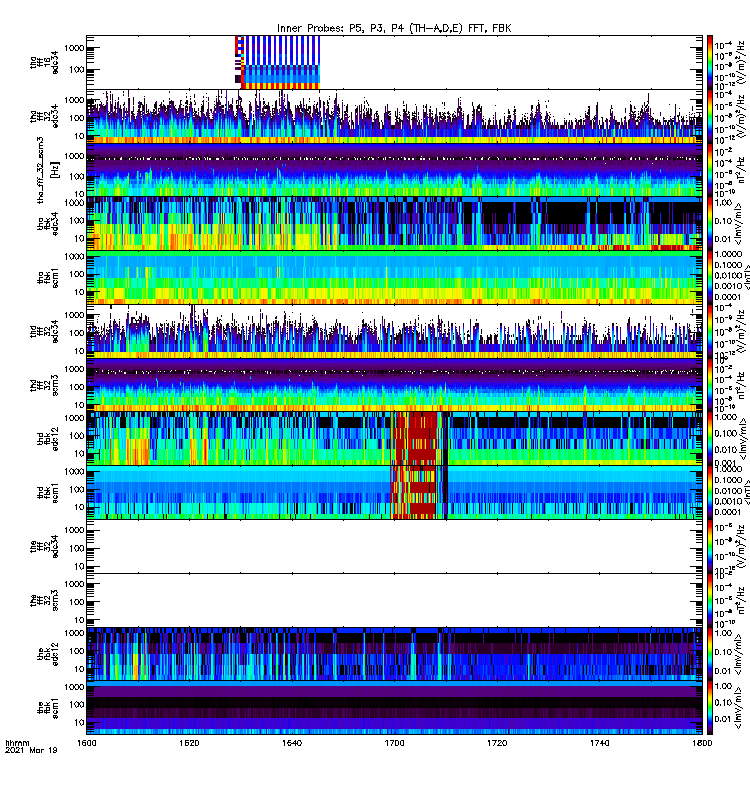
Task: Click the color bar beside thd fbk edc12 panel
Action: [x=710, y=439]
